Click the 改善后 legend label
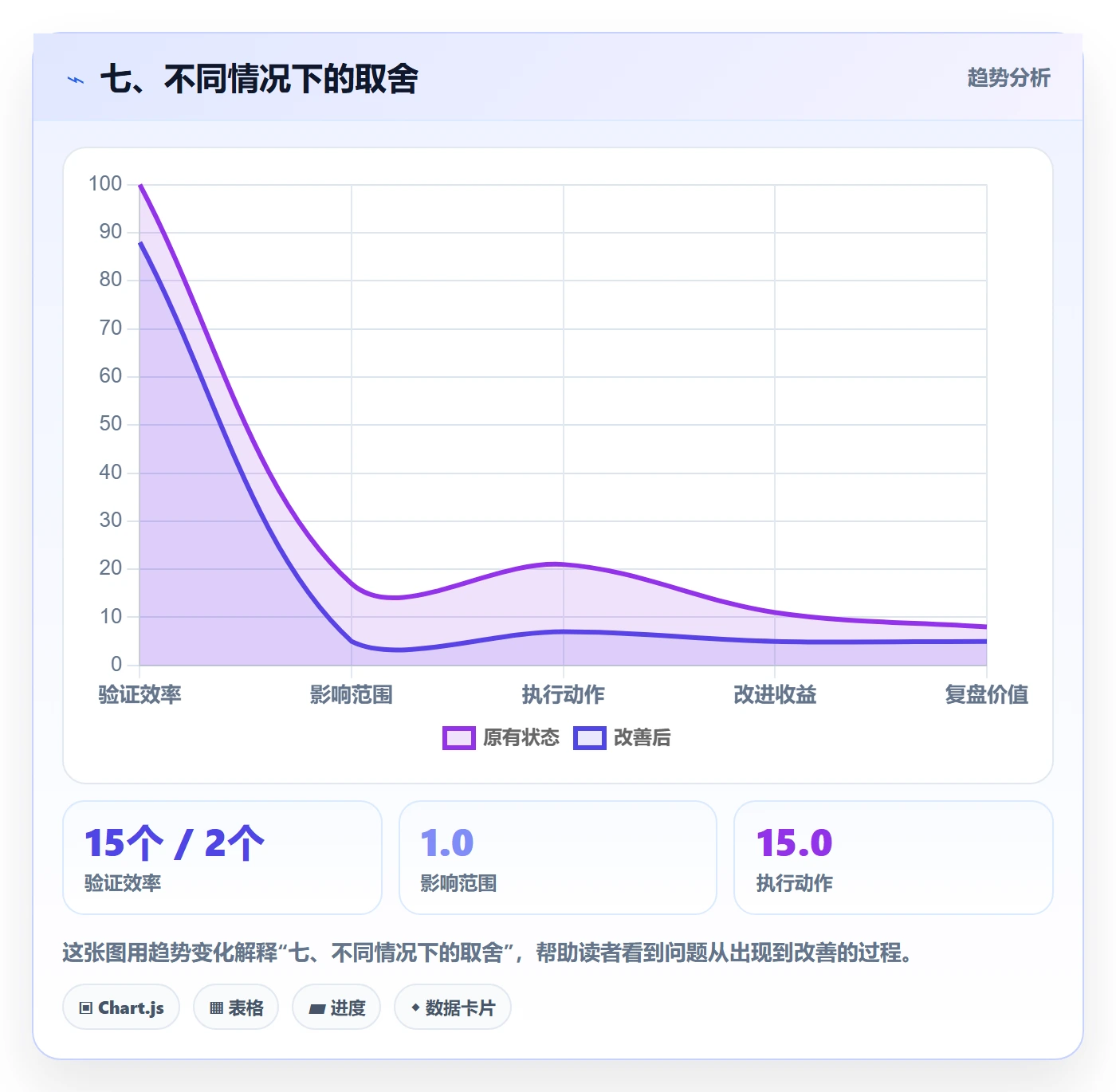Image resolution: width=1116 pixels, height=1092 pixels. click(x=642, y=738)
